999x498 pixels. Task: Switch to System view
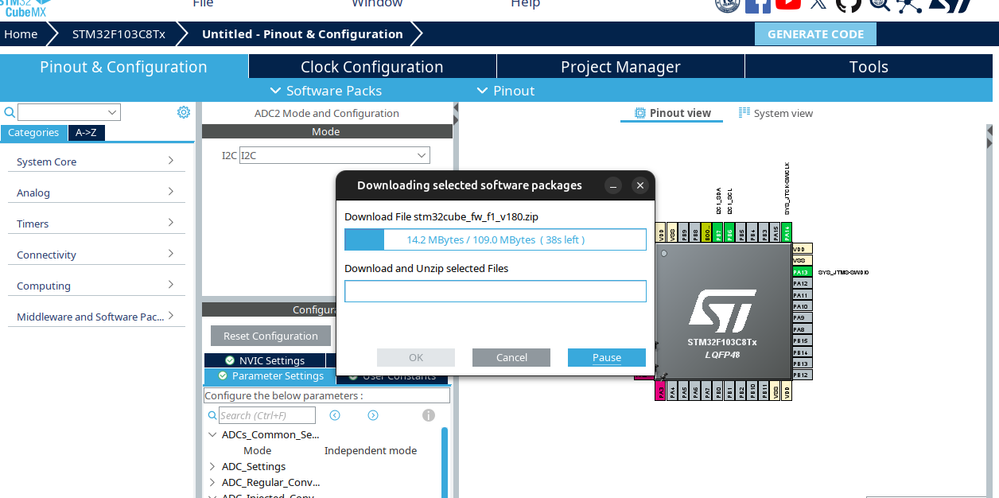point(776,113)
